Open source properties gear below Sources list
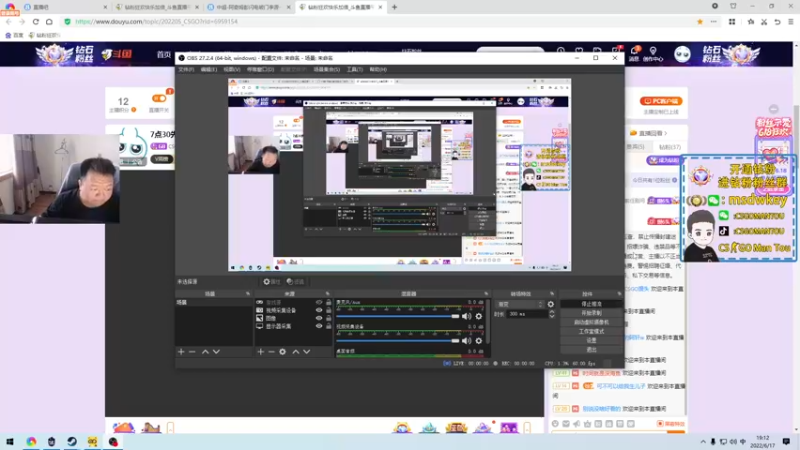The height and width of the screenshot is (450, 800). coord(283,352)
